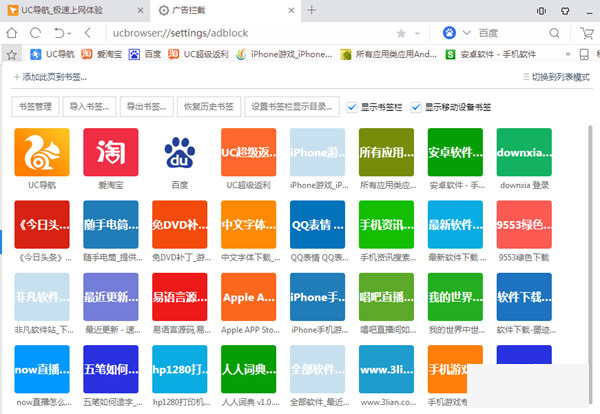Viewport: 600px width, 414px height.
Task: Click the skin shirt icon in title bar
Action: pos(565,11)
